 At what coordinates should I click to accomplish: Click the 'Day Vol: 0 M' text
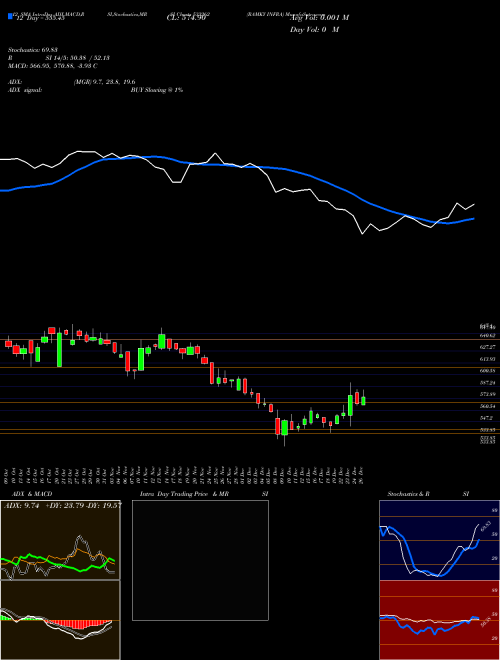(x=314, y=30)
